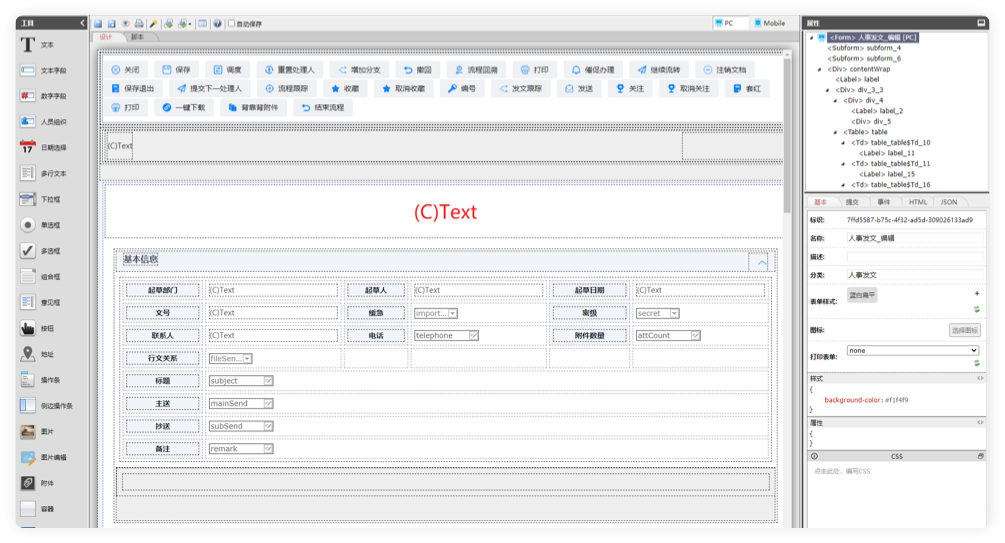This screenshot has height=543, width=1005.
Task: Open the 打印表单 none dropdown
Action: (x=913, y=351)
